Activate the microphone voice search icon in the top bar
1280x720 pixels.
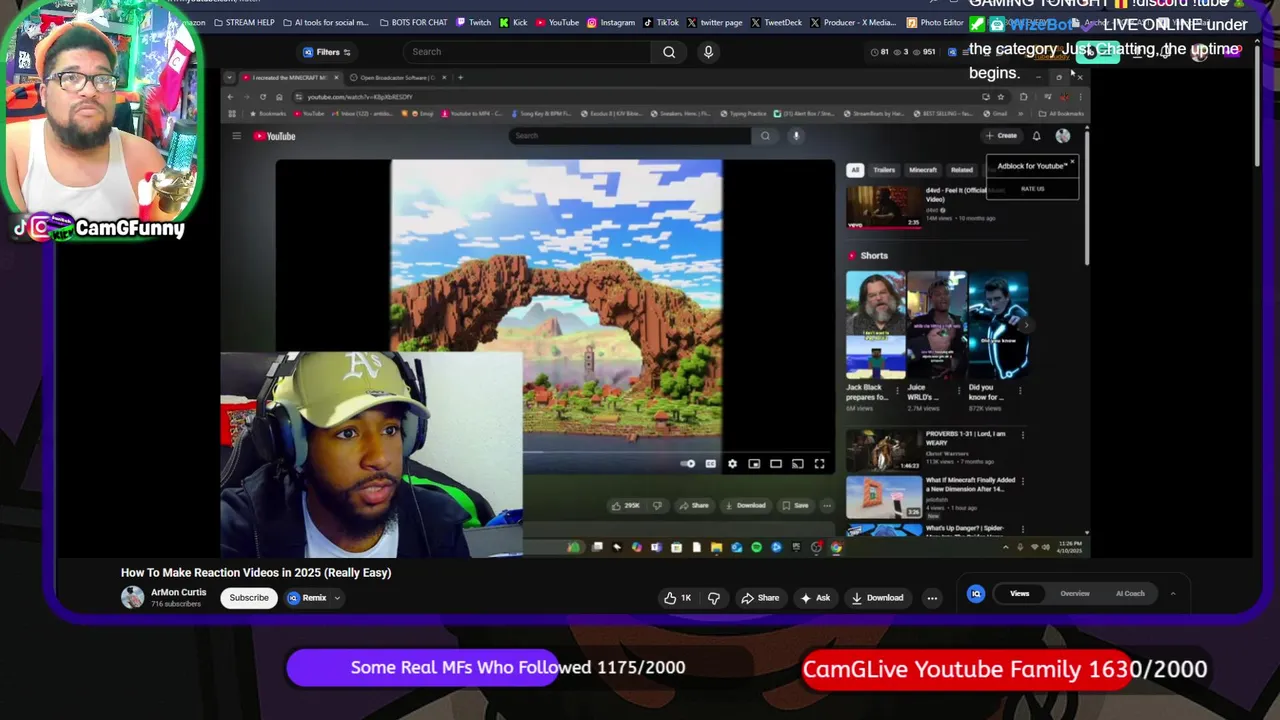(x=708, y=52)
